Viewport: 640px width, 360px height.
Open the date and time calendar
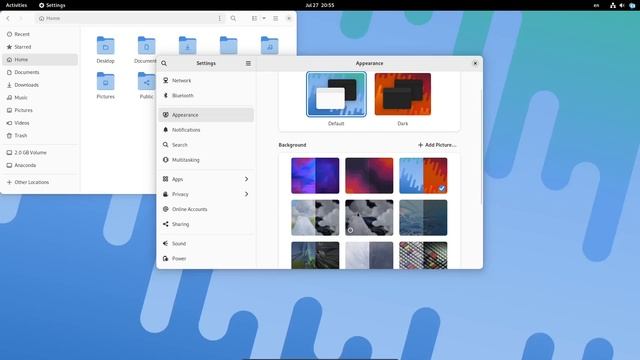(320, 5)
